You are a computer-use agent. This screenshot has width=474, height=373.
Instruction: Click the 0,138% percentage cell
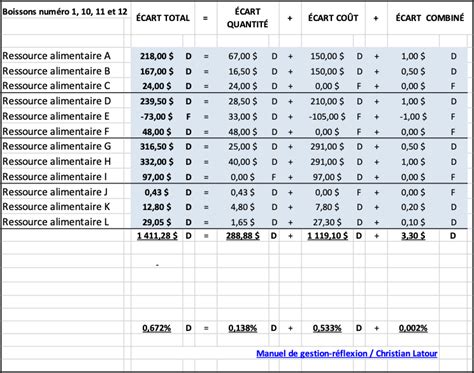243,328
